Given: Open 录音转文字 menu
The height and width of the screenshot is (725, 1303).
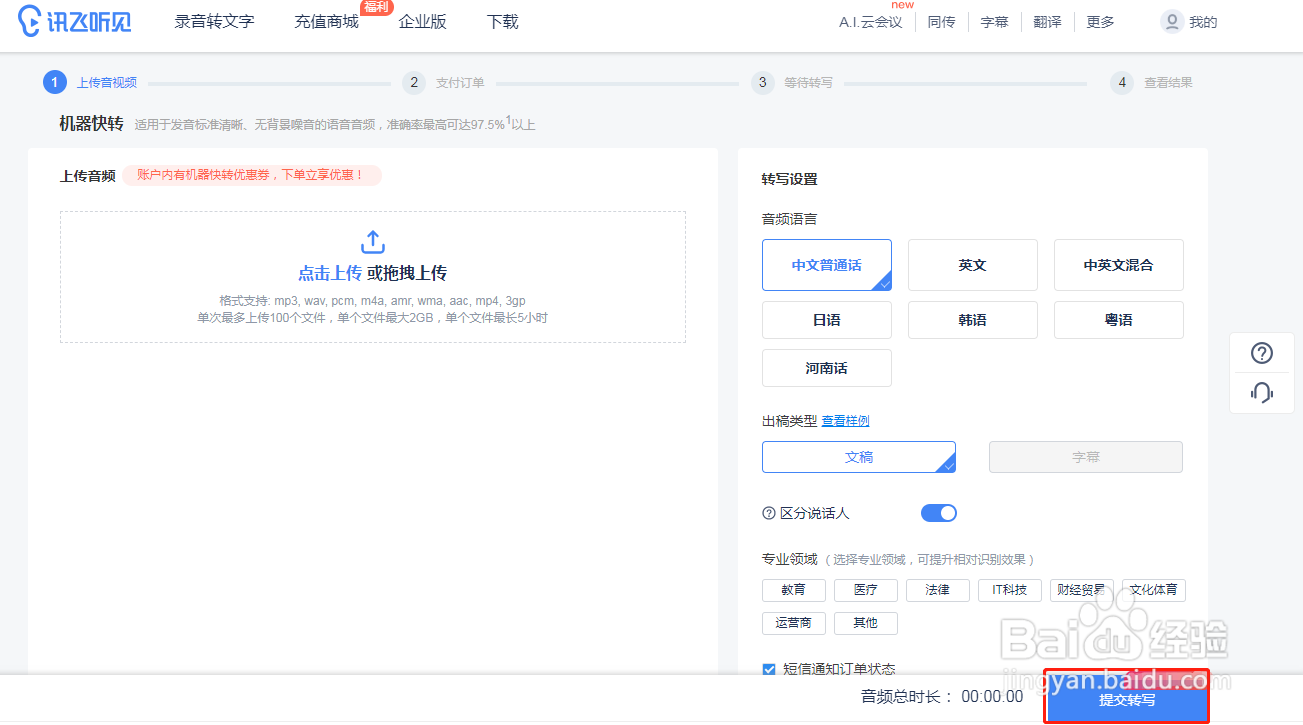Looking at the screenshot, I should pos(214,21).
